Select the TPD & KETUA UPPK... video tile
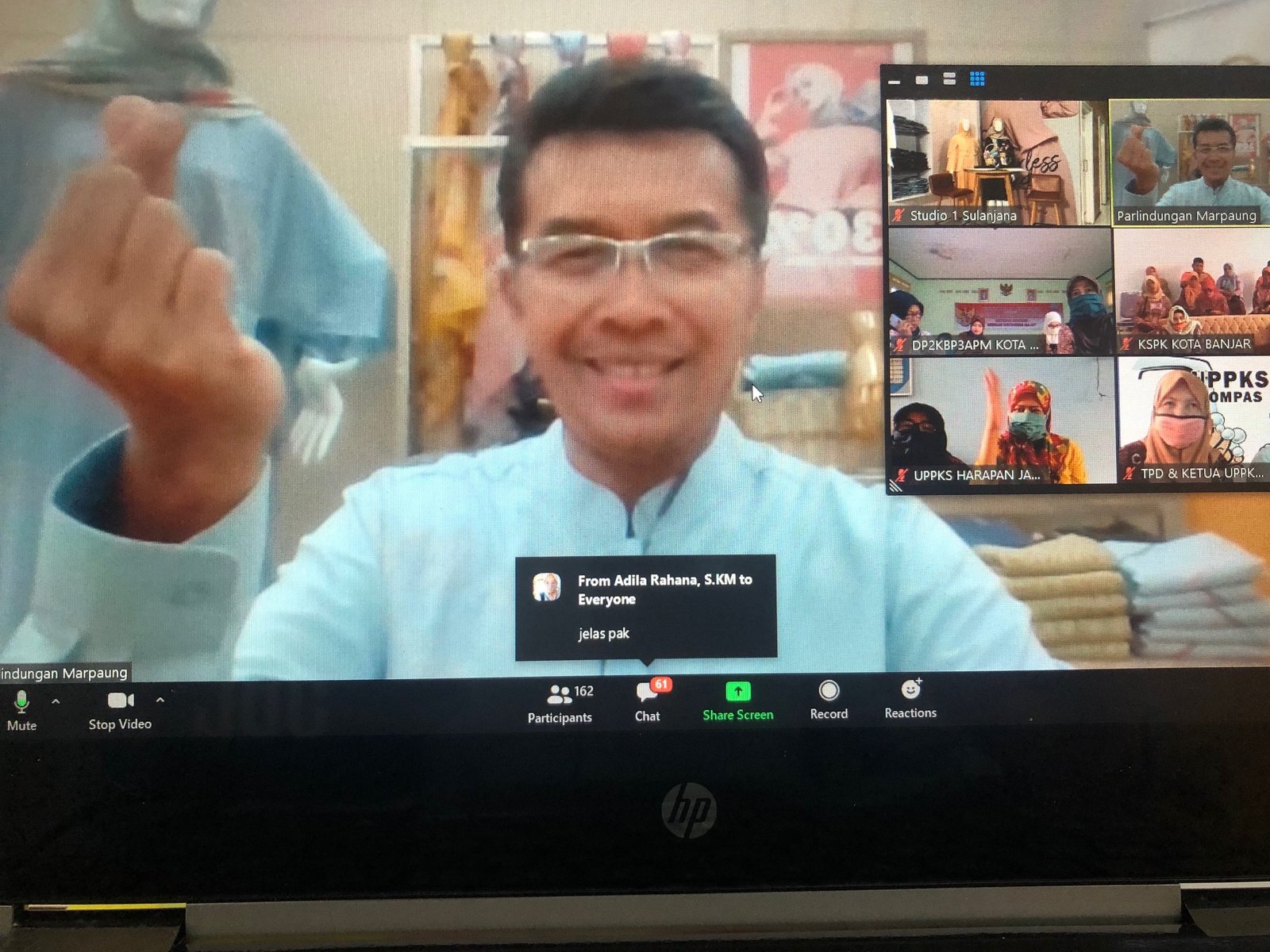The image size is (1270, 952). pos(1194,420)
